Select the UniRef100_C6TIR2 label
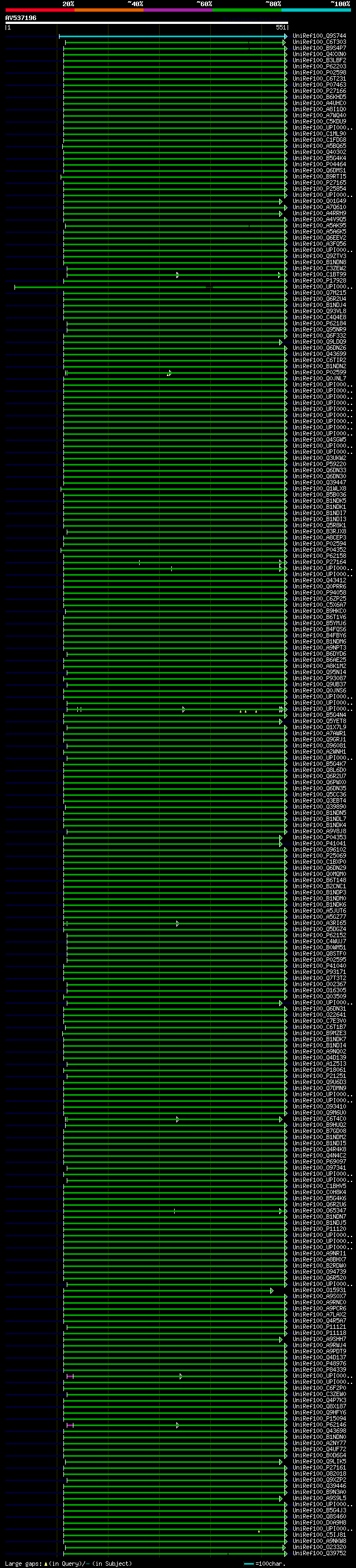 pyautogui.click(x=319, y=360)
